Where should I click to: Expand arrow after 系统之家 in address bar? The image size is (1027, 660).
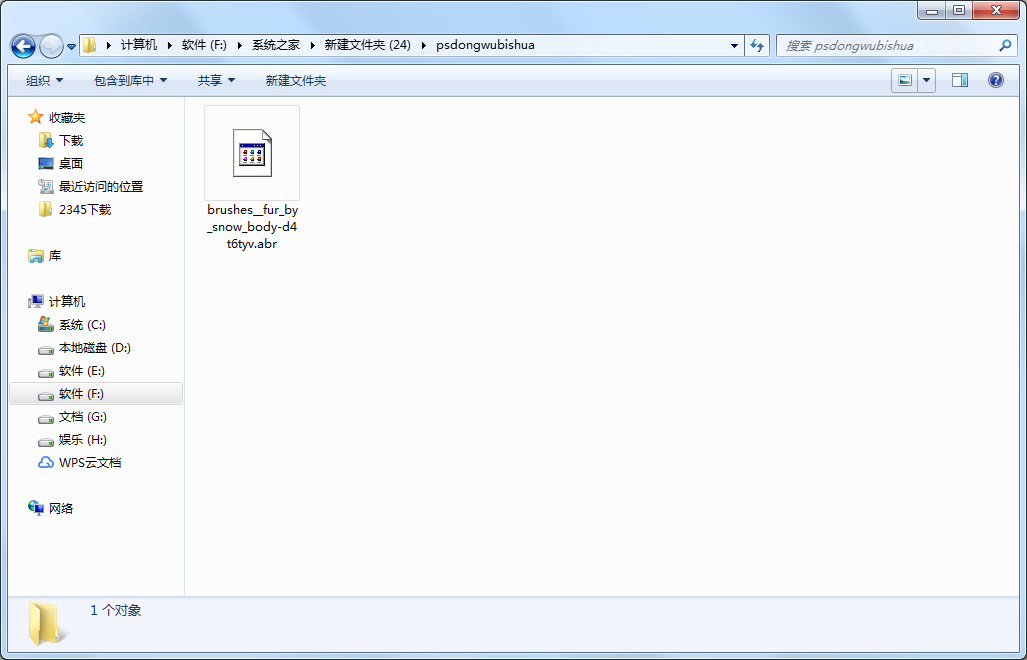coord(312,45)
